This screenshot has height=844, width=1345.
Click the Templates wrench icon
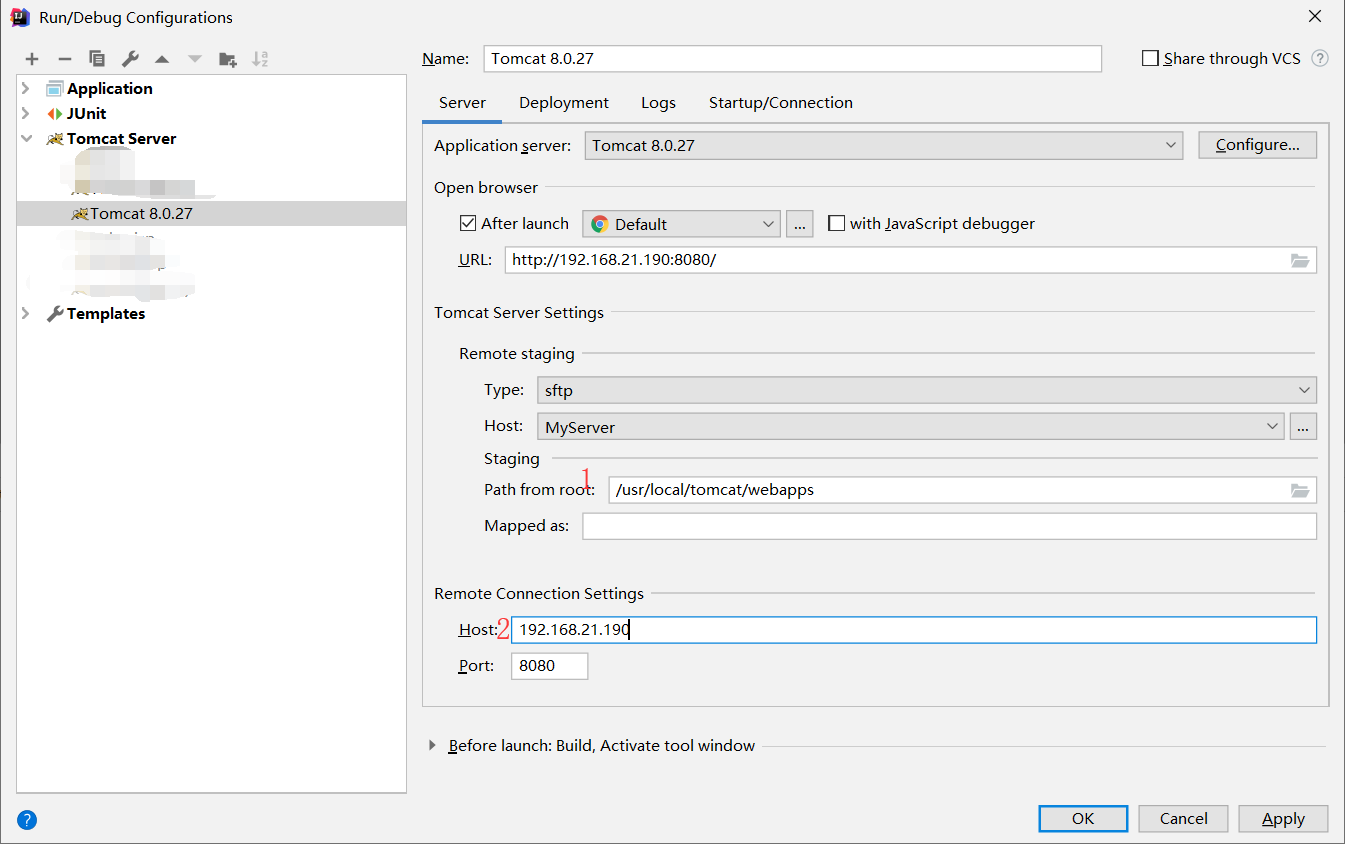click(55, 314)
